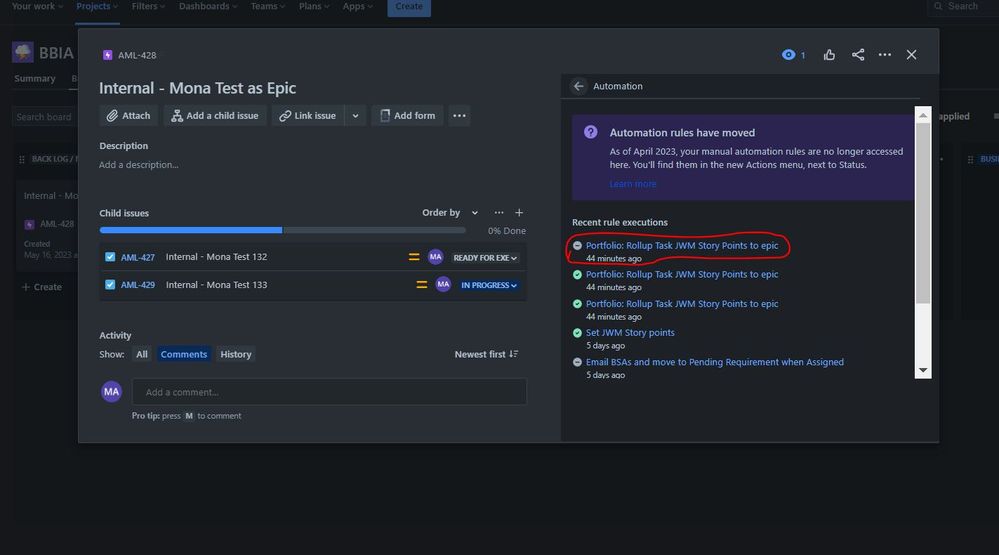The height and width of the screenshot is (555, 999).
Task: Open the IN PROGRESS status dropdown
Action: click(x=489, y=285)
